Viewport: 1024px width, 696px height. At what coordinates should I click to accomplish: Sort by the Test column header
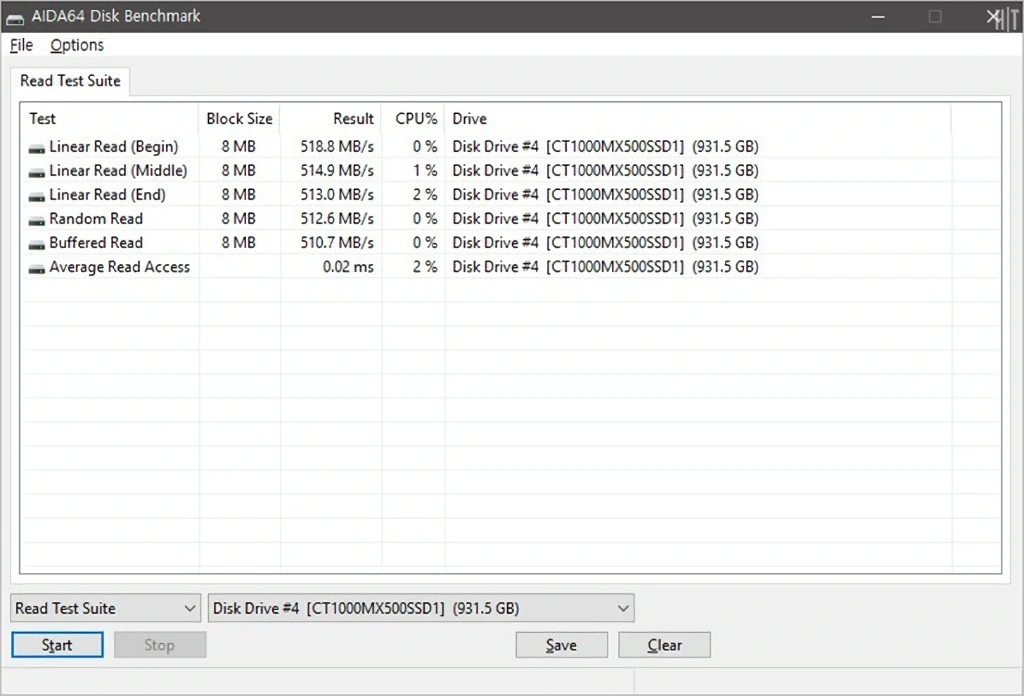click(x=110, y=119)
